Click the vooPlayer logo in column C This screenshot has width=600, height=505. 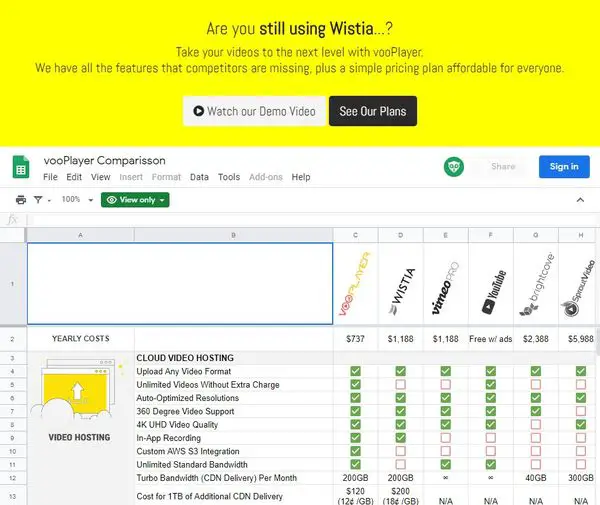pyautogui.click(x=355, y=283)
